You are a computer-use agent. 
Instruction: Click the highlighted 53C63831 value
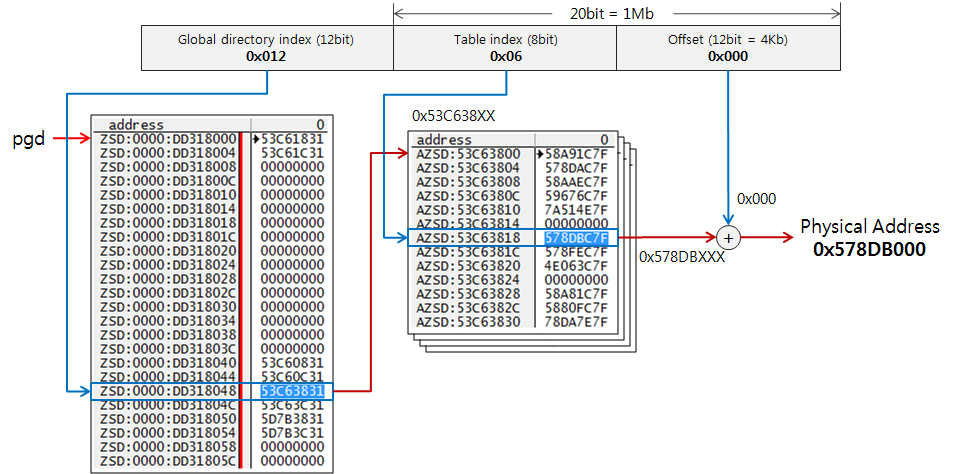[291, 391]
